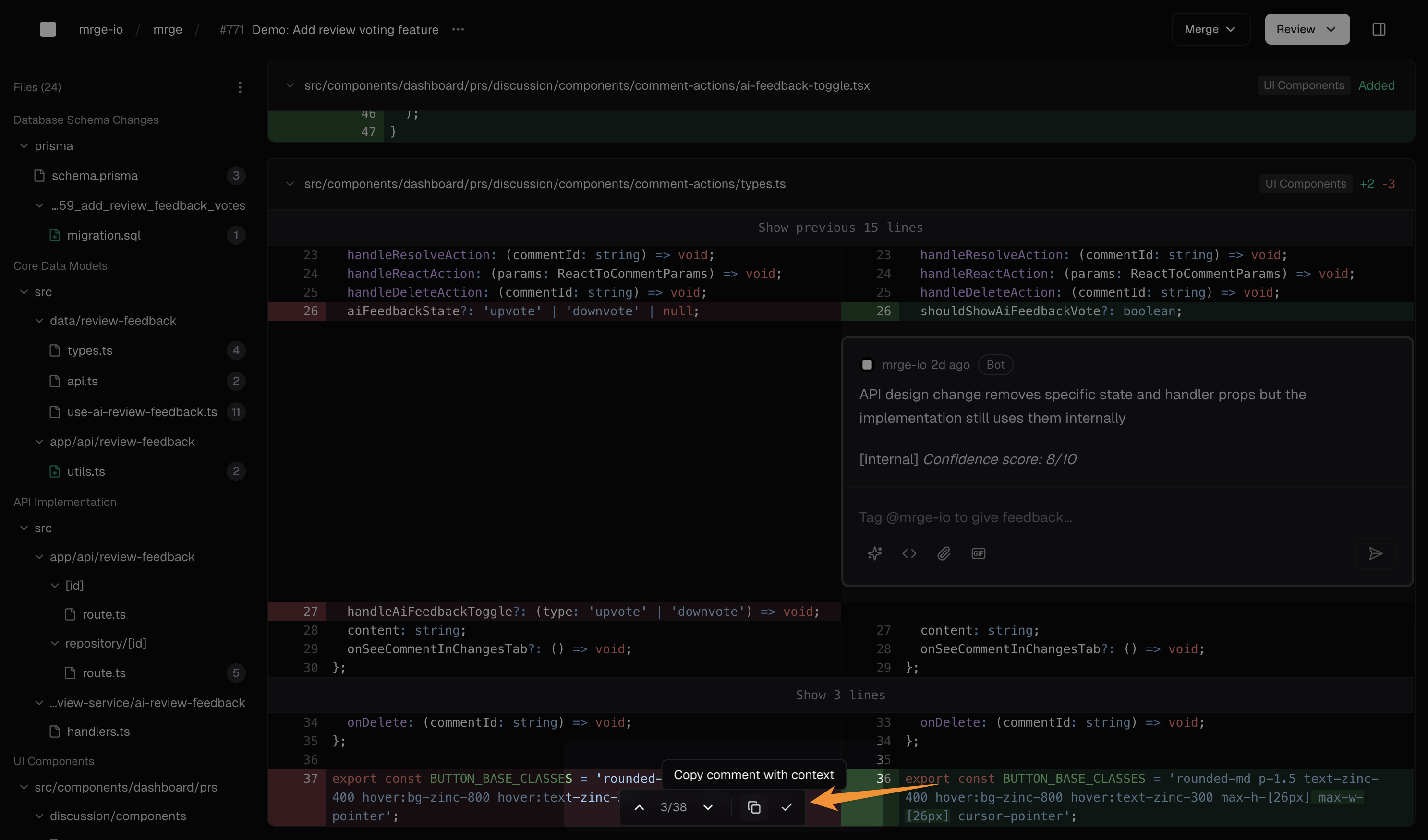The image size is (1428, 840).
Task: Open three-dot menu beside Files (24)
Action: [x=240, y=87]
